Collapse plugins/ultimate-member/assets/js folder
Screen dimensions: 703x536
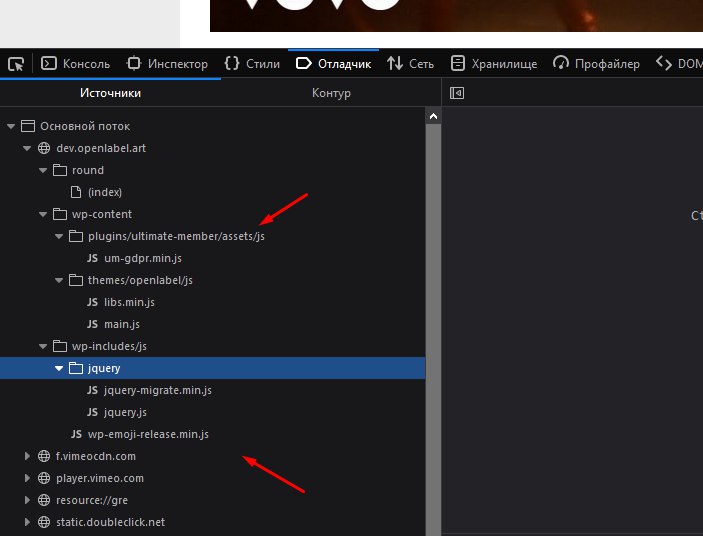(59, 236)
